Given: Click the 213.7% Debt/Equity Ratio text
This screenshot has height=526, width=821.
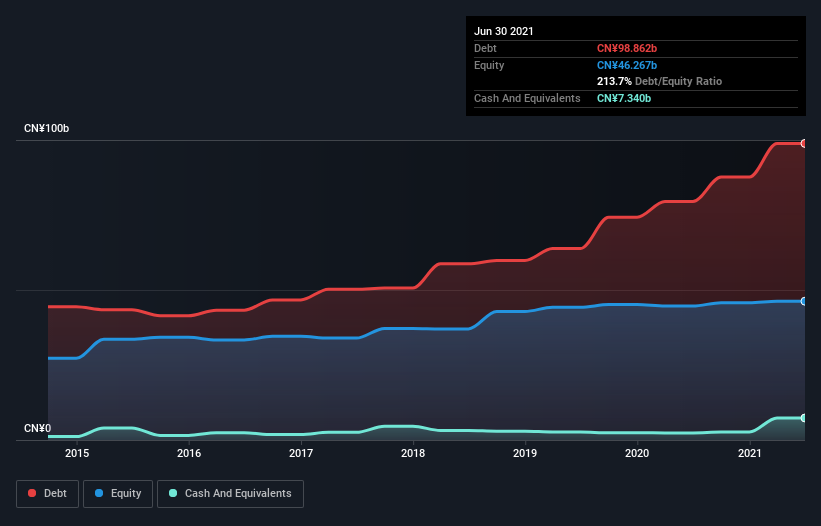Looking at the screenshot, I should 659,81.
